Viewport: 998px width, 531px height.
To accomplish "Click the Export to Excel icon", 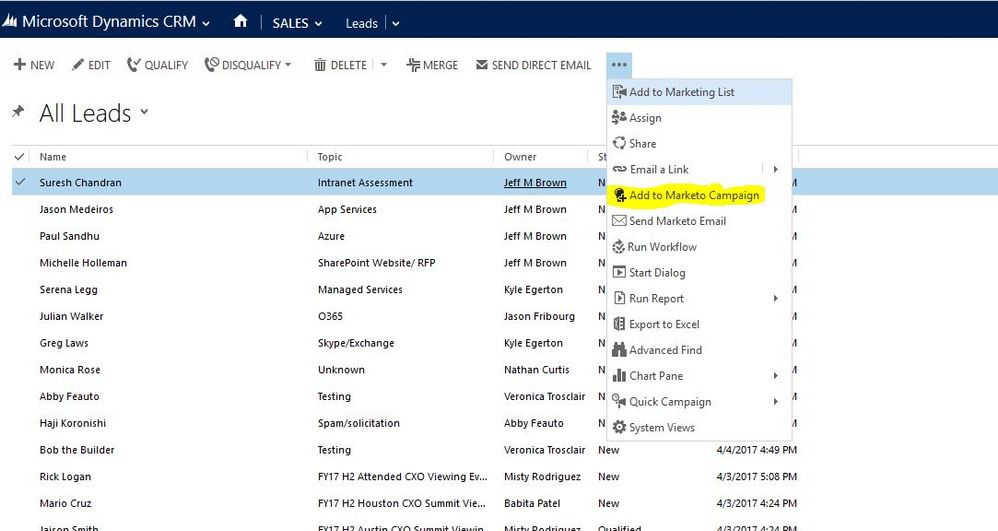I will [x=619, y=324].
